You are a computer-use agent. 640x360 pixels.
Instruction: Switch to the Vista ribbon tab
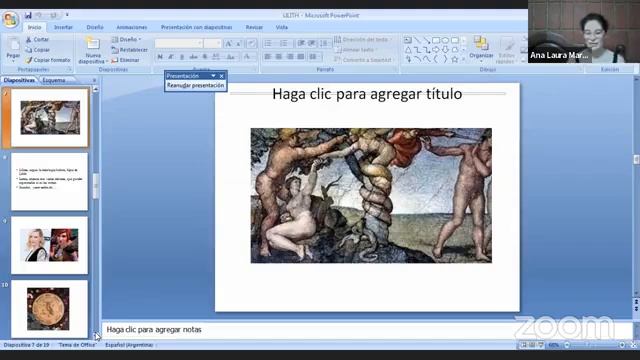point(282,27)
